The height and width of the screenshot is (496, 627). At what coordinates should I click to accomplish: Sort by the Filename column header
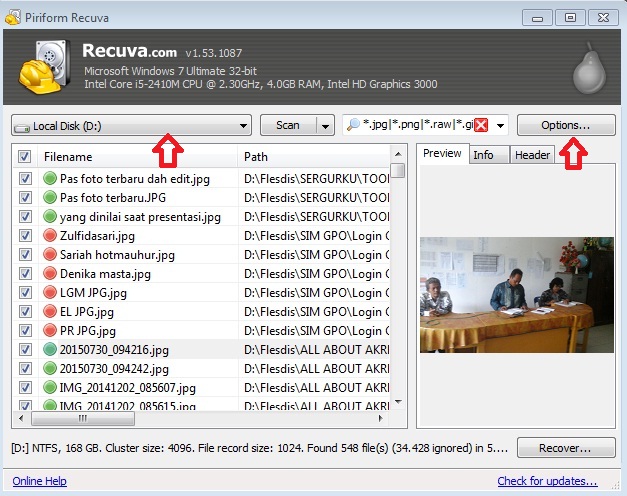point(138,156)
